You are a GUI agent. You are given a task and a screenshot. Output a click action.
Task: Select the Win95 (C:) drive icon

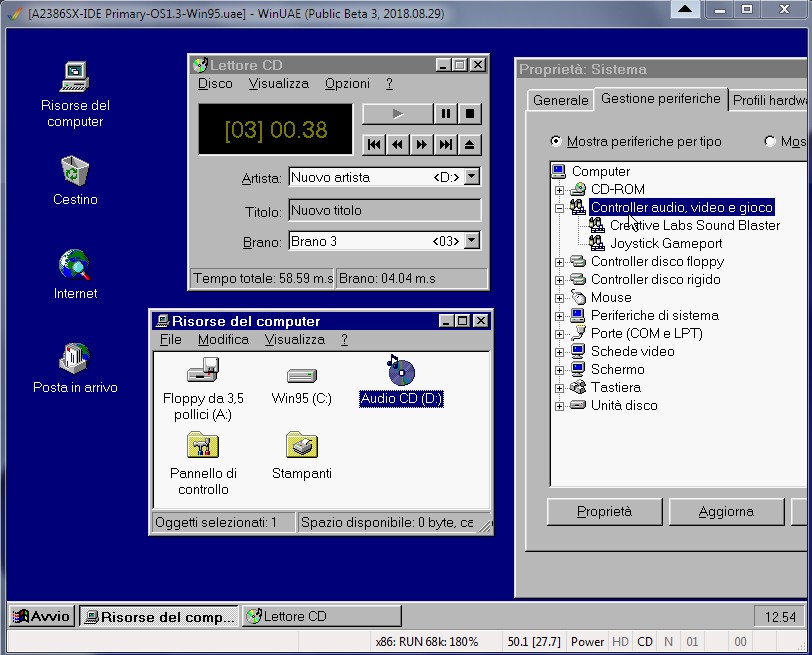click(301, 375)
